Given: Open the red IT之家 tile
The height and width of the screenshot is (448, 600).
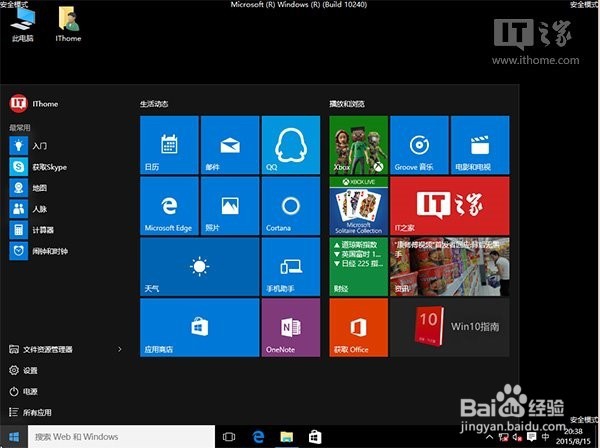Looking at the screenshot, I should (450, 206).
